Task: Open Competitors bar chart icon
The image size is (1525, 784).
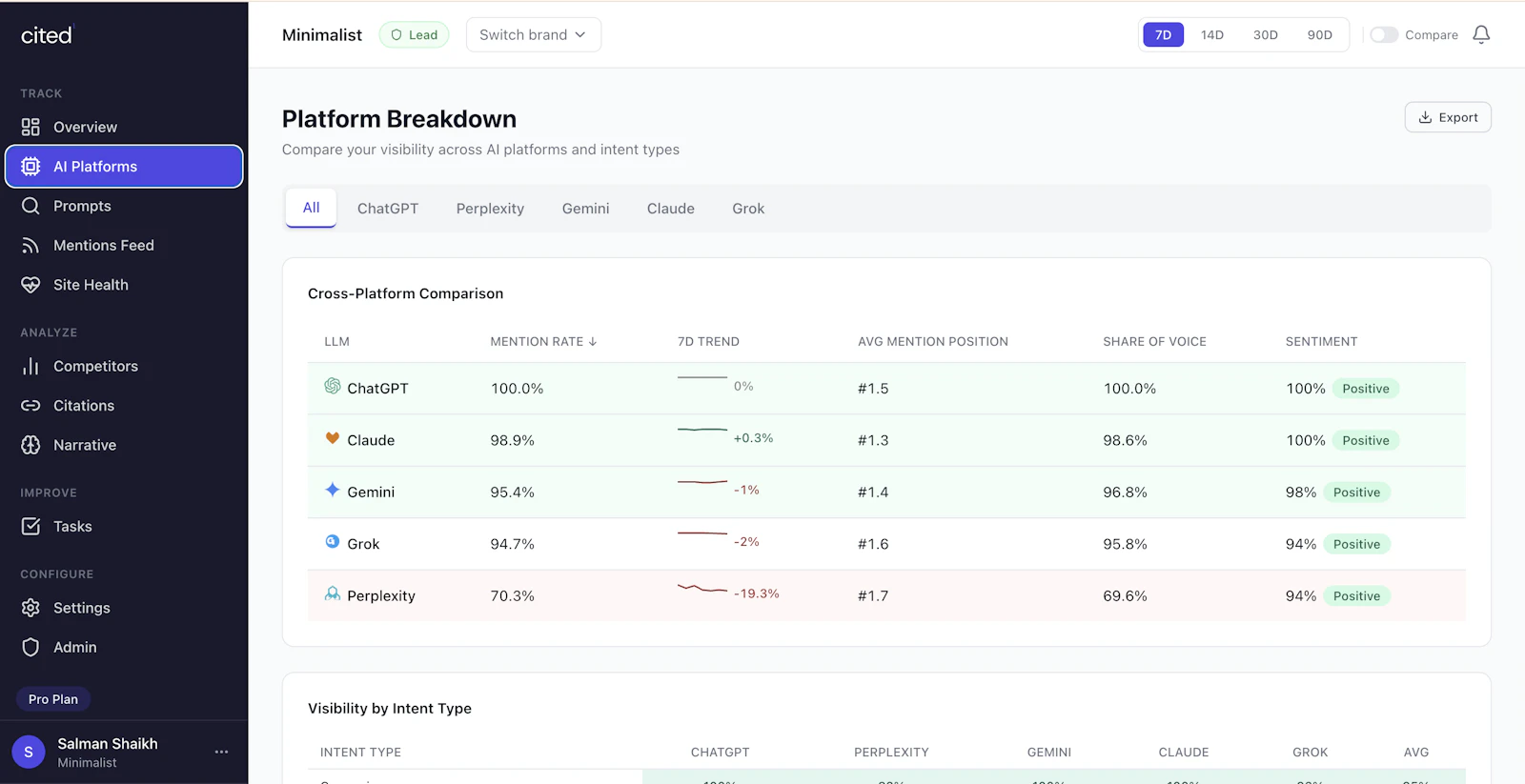Action: click(x=30, y=367)
